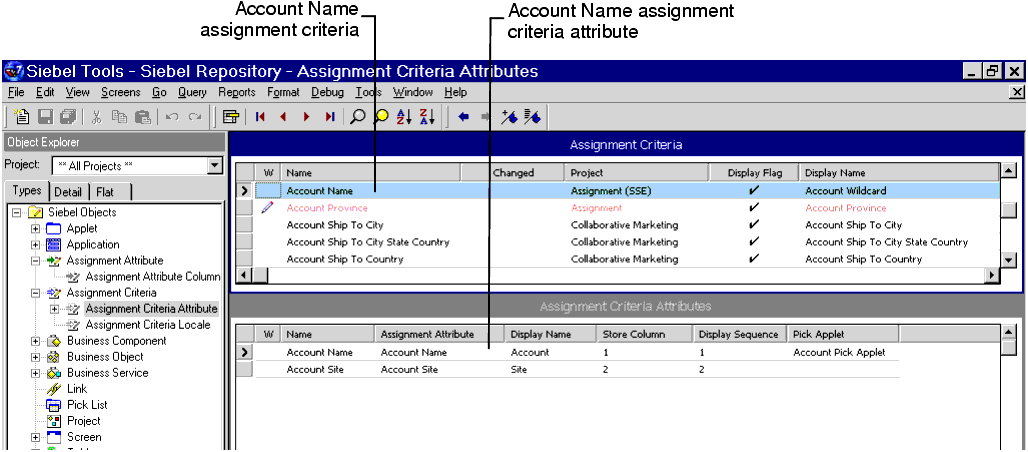The image size is (1028, 452).
Task: Switch to the Detail tab
Action: (68, 192)
